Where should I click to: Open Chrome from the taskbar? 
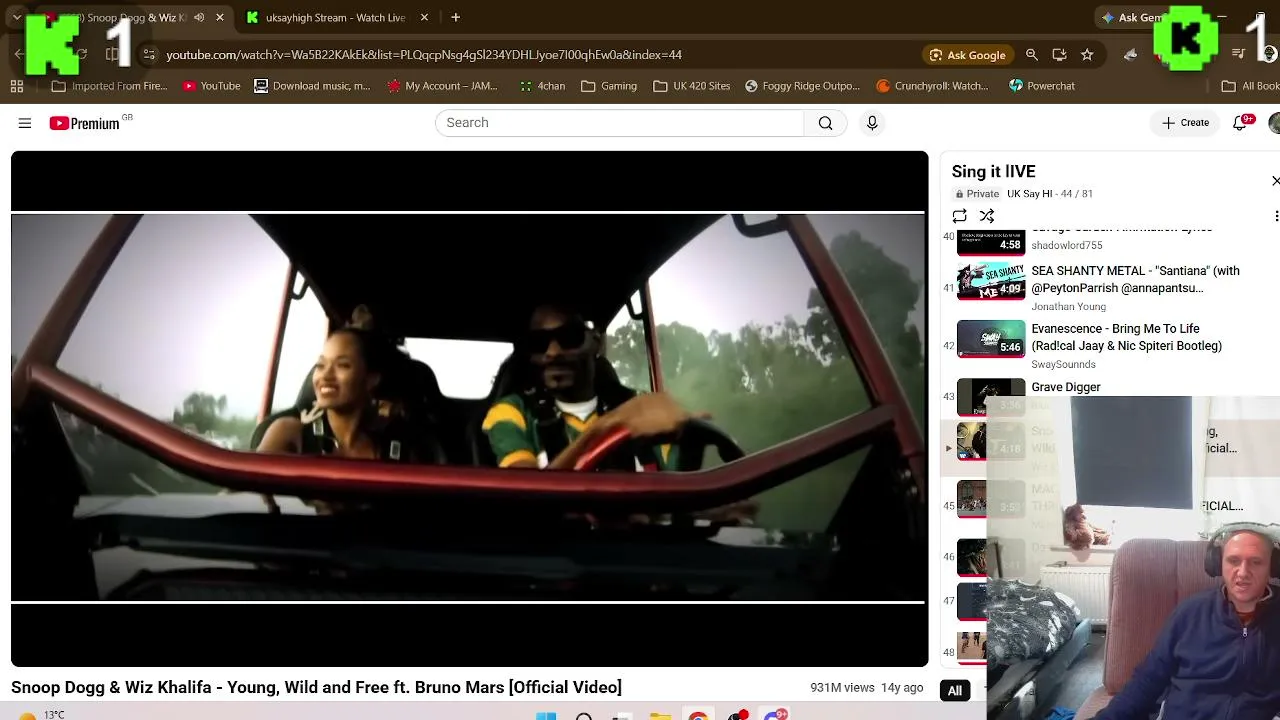coord(698,715)
